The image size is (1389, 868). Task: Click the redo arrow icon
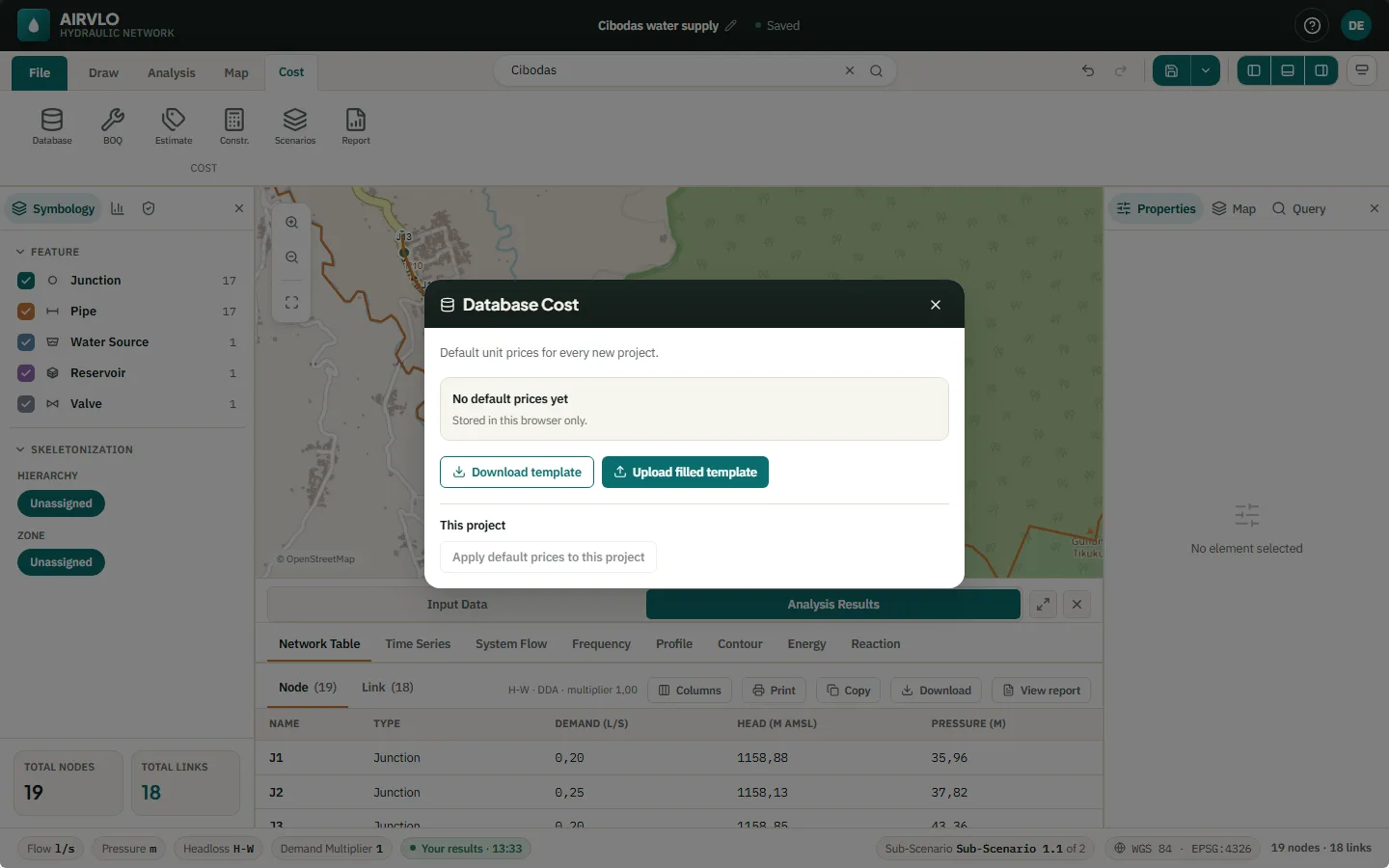click(1121, 70)
